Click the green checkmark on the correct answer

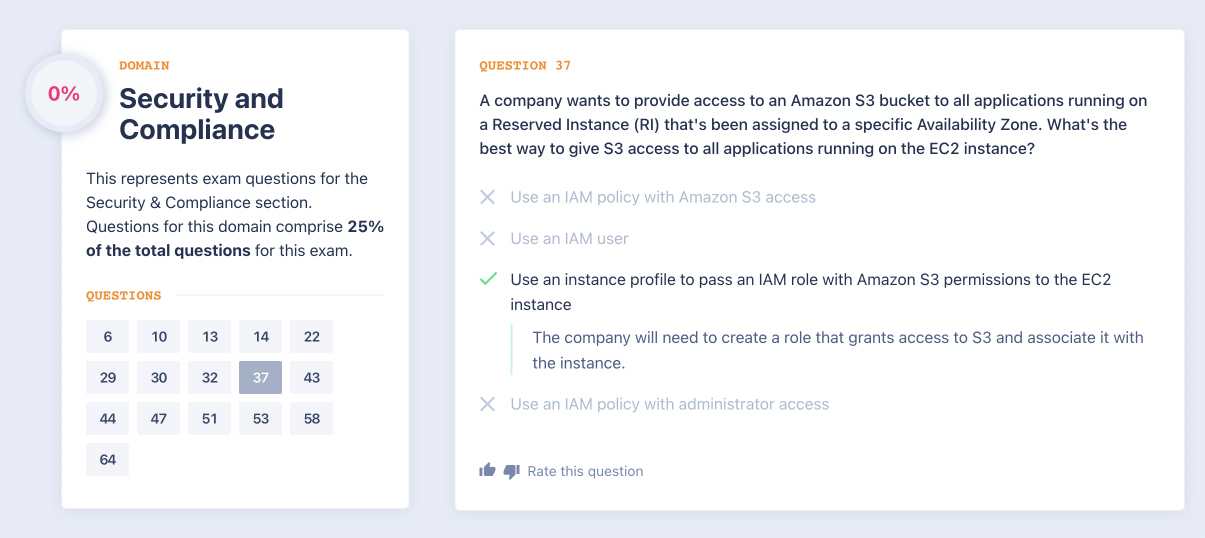click(x=488, y=279)
